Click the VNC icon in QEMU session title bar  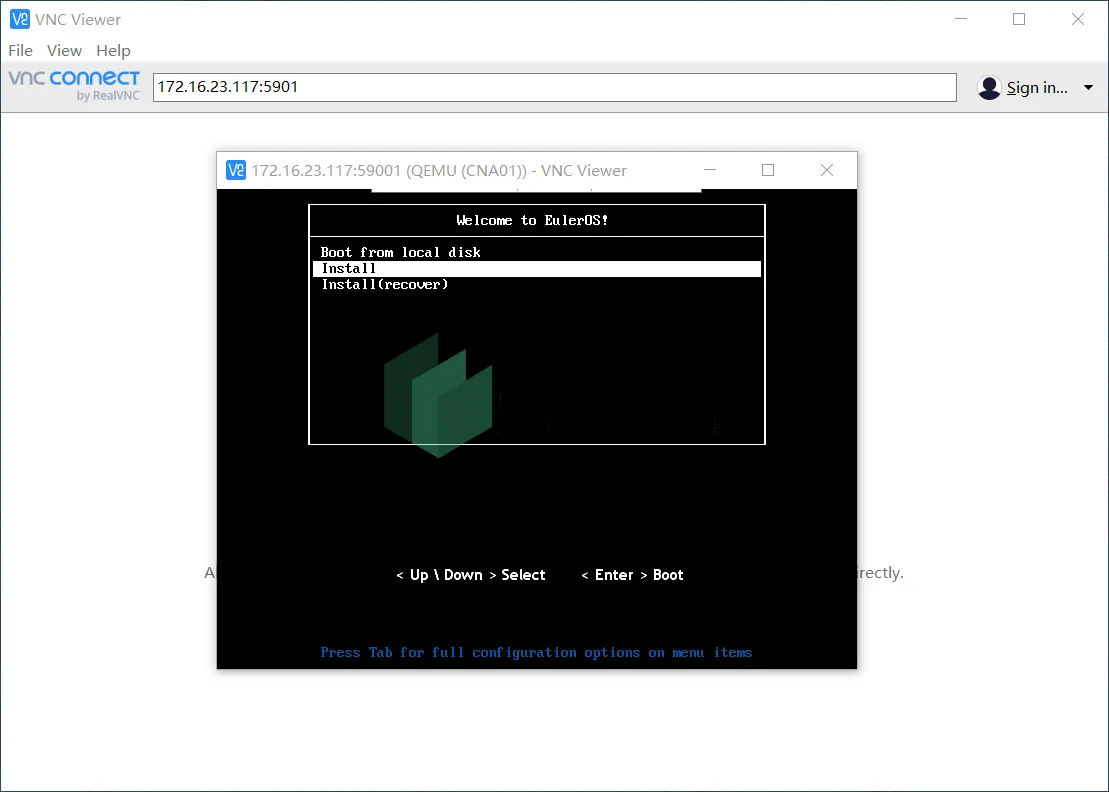coord(236,170)
